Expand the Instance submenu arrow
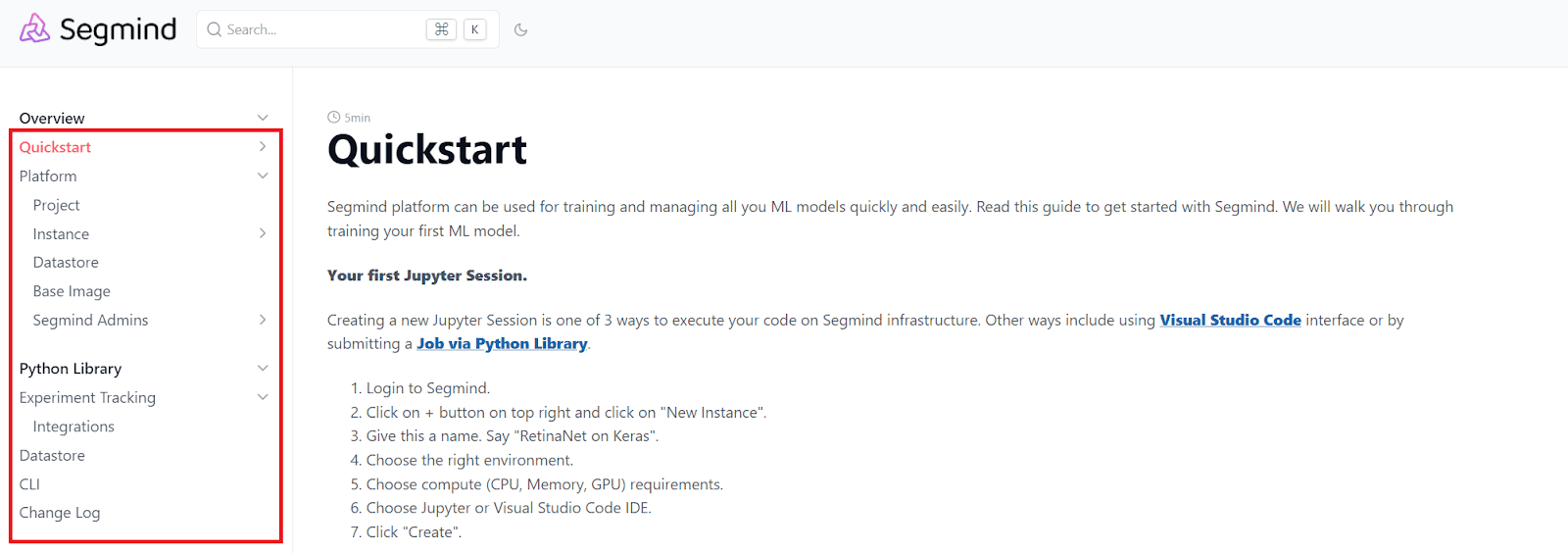Screen dimensions: 1568x553 [263, 233]
